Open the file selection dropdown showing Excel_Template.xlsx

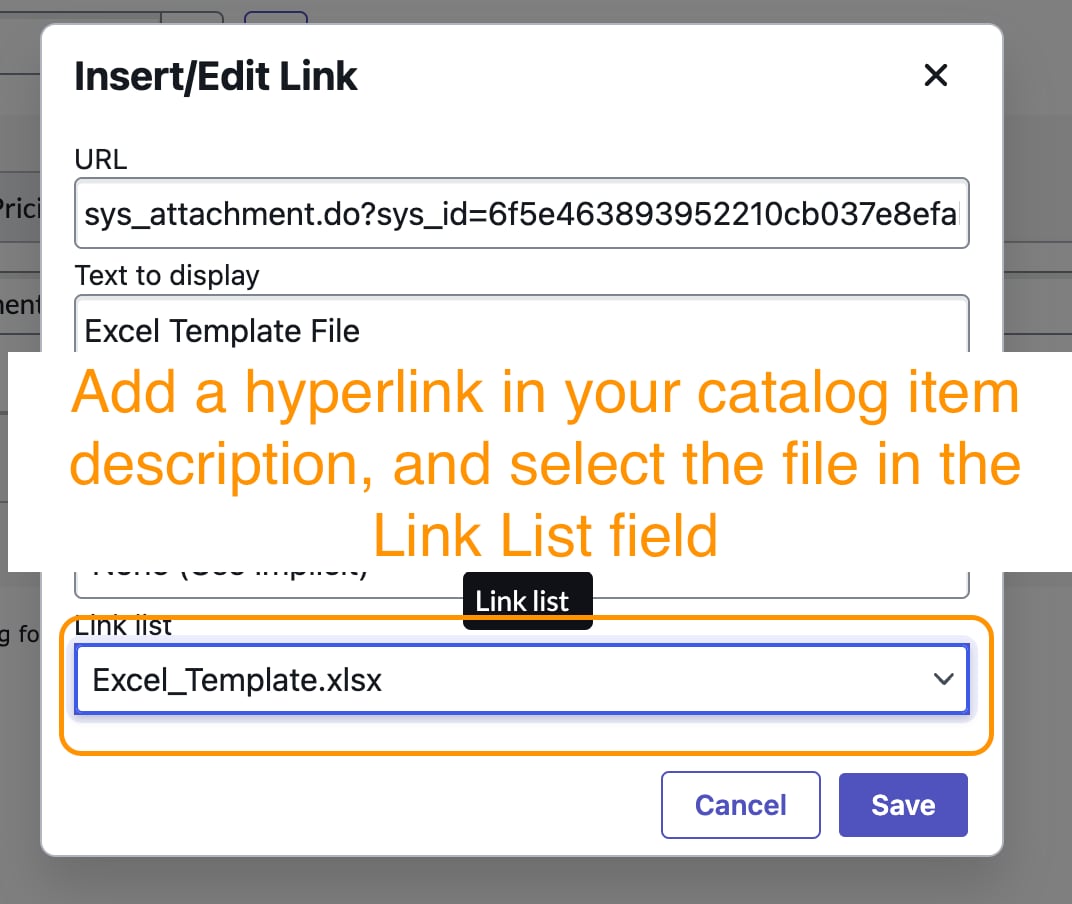(521, 679)
